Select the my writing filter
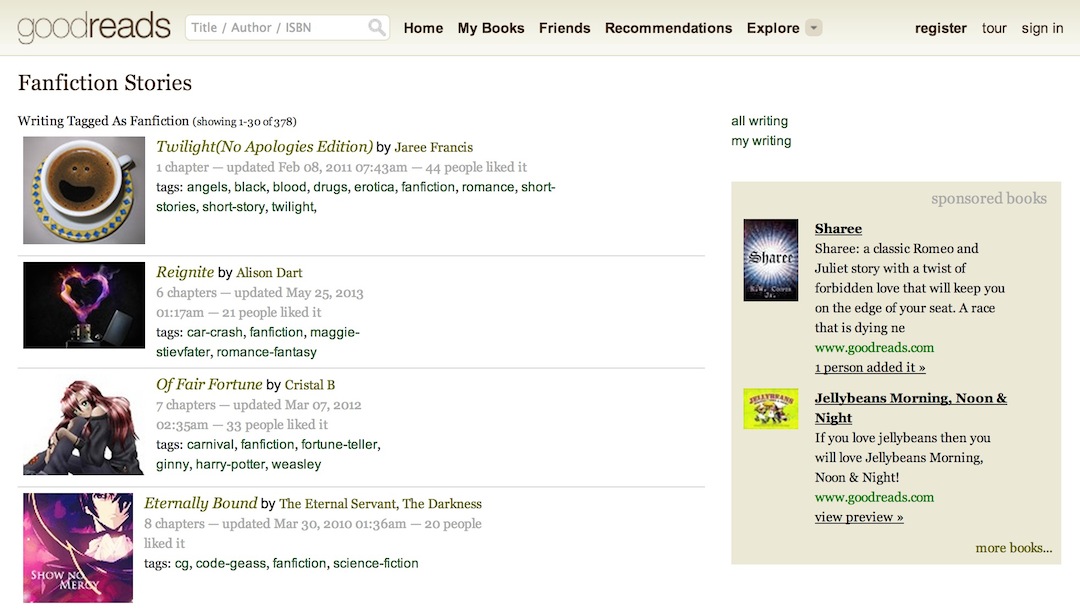This screenshot has height=614, width=1080. (761, 141)
